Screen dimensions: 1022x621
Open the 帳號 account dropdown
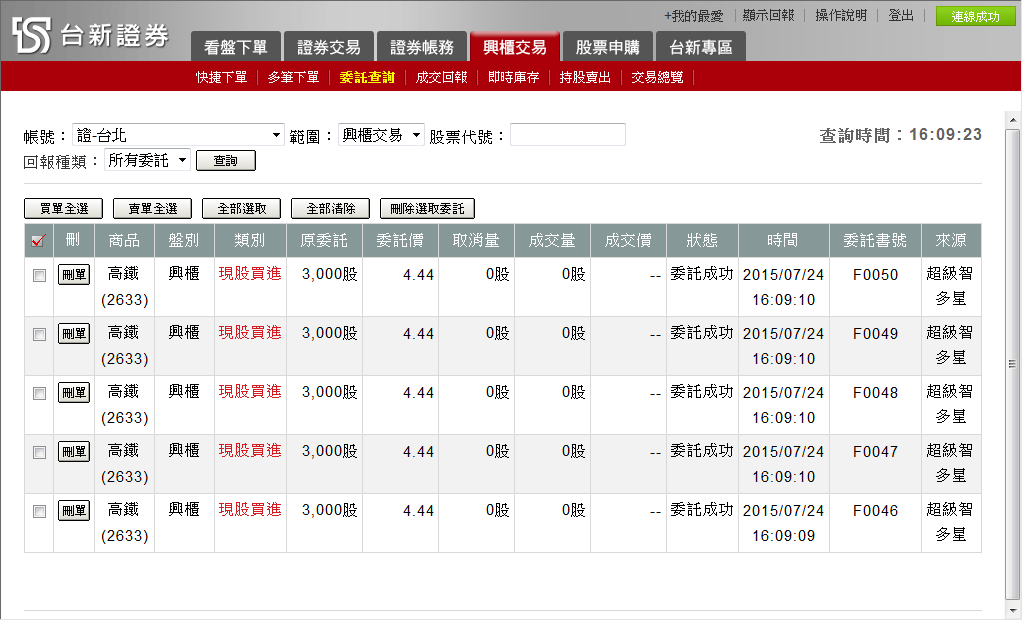179,135
